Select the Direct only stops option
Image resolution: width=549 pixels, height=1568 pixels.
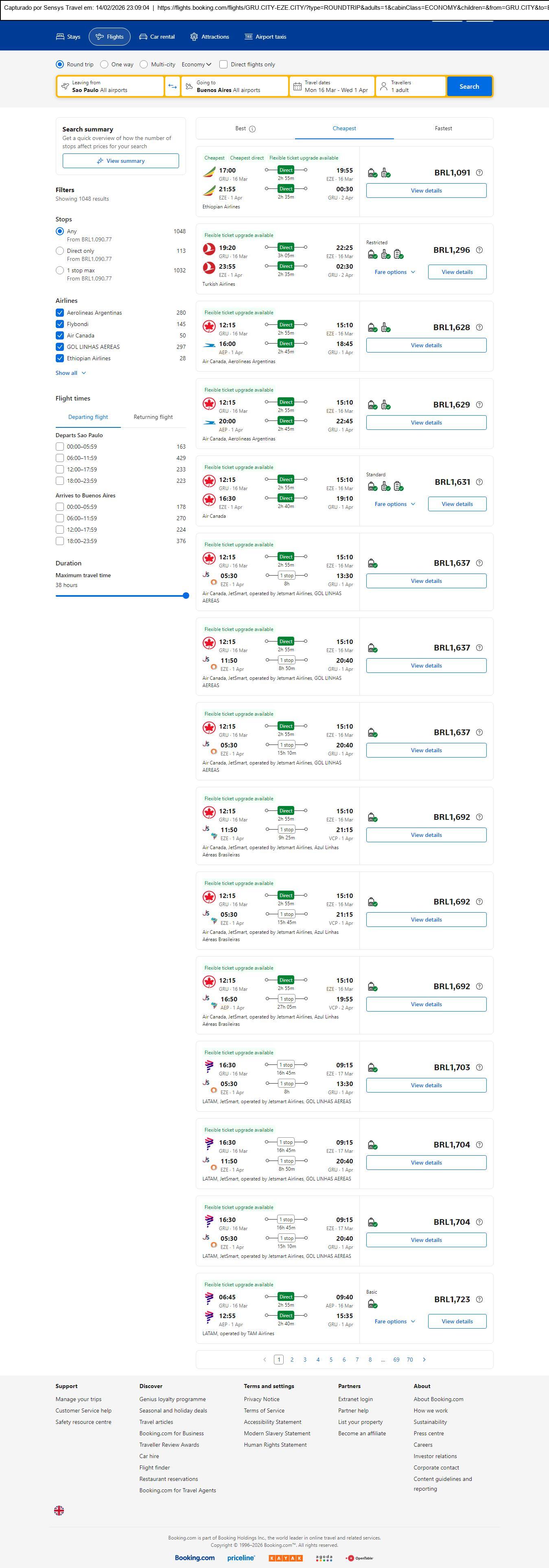point(60,251)
